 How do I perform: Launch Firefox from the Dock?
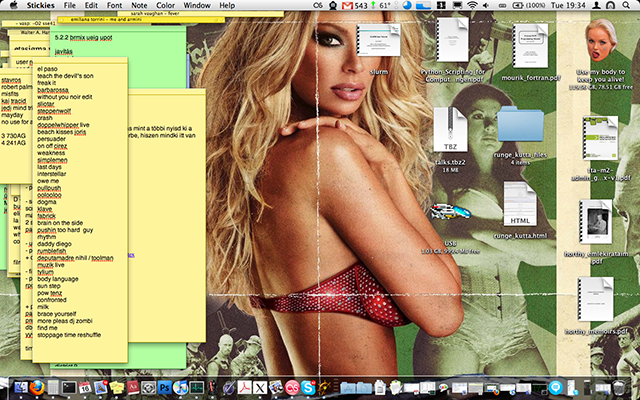click(37, 387)
